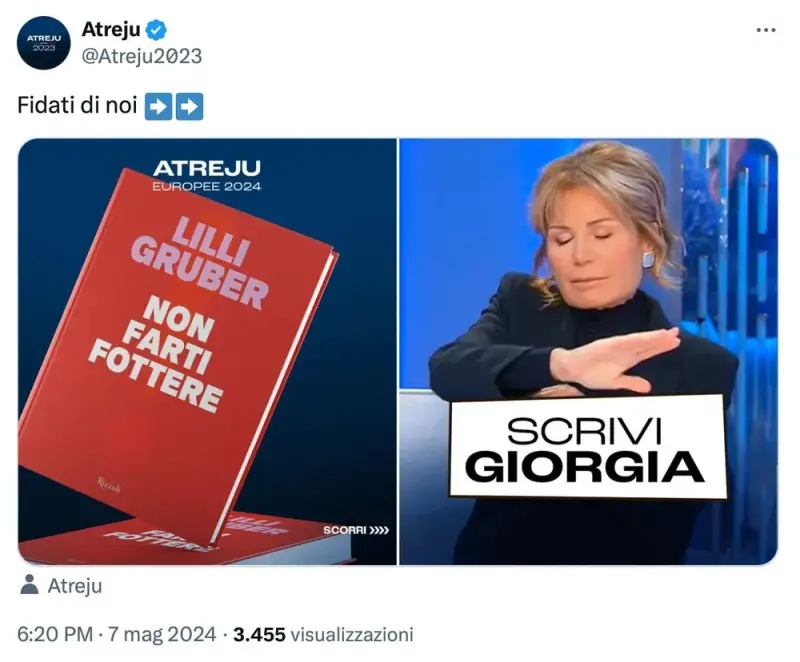Open the red book cover image
This screenshot has width=800, height=662.
point(207,351)
